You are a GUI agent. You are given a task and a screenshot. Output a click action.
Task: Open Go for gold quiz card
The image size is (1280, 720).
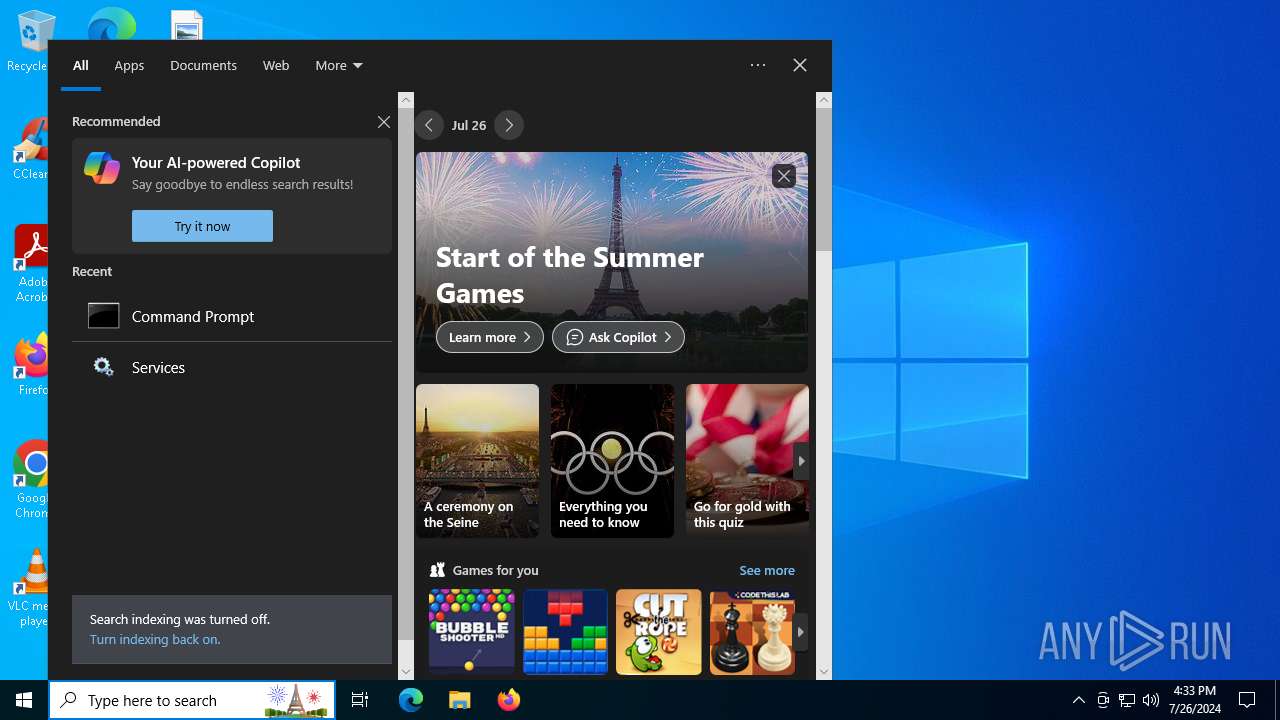(747, 461)
